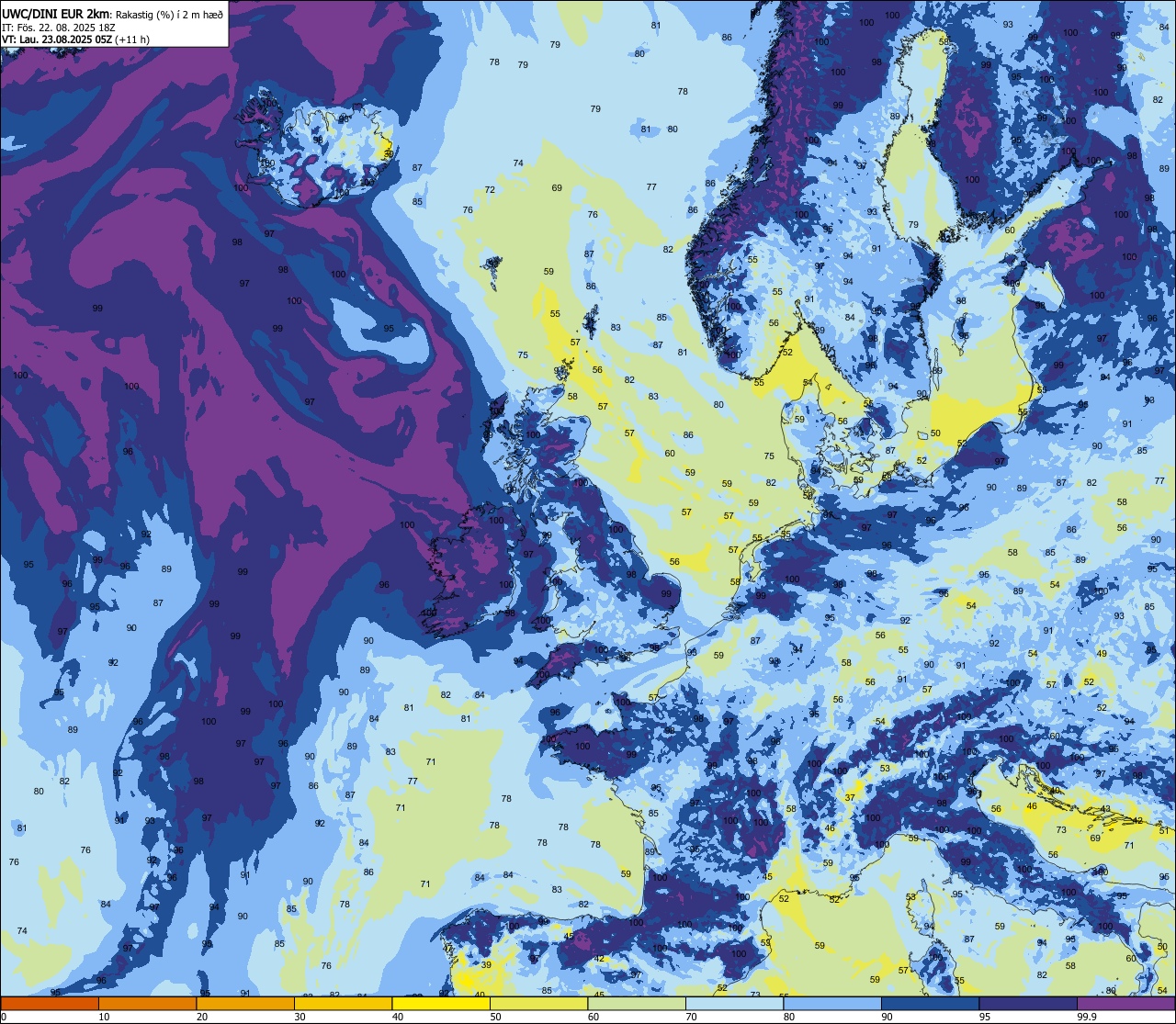Screen dimensions: 1176x1024
Task: Click the legend label '10'
Action: pos(104,1017)
